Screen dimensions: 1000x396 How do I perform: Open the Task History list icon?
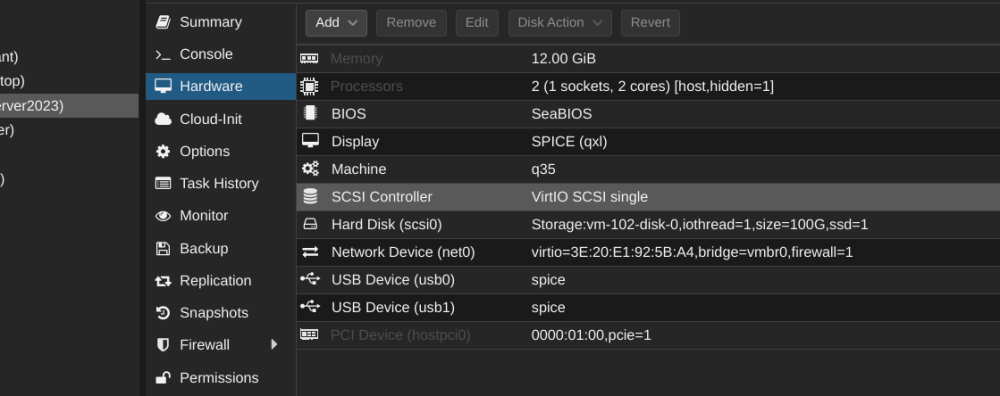click(163, 184)
